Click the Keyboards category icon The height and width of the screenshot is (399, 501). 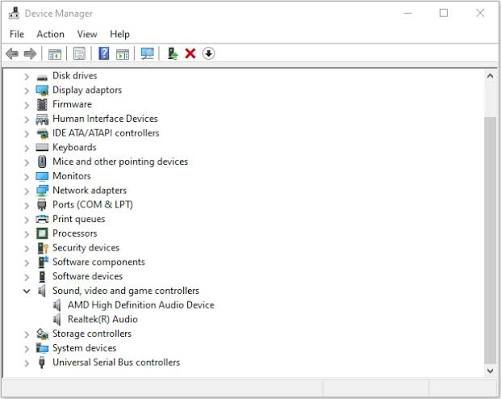42,147
